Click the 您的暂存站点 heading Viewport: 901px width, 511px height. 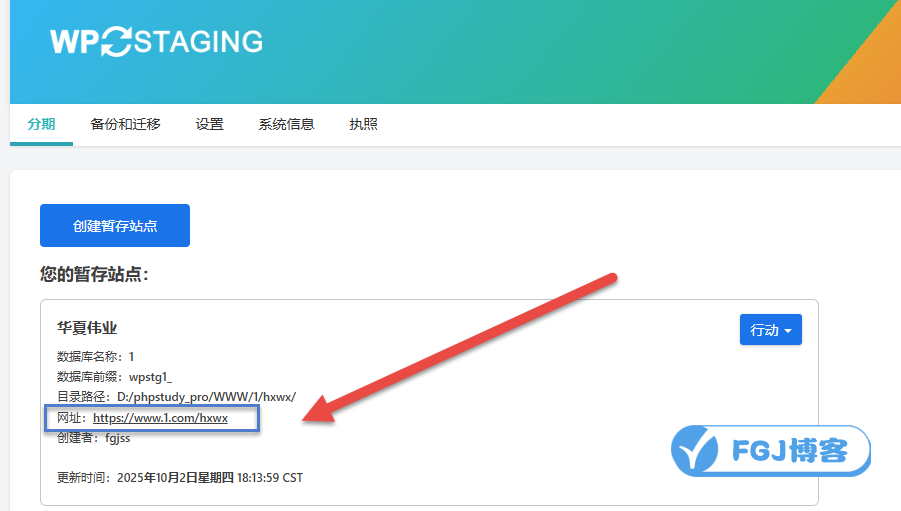(94, 273)
